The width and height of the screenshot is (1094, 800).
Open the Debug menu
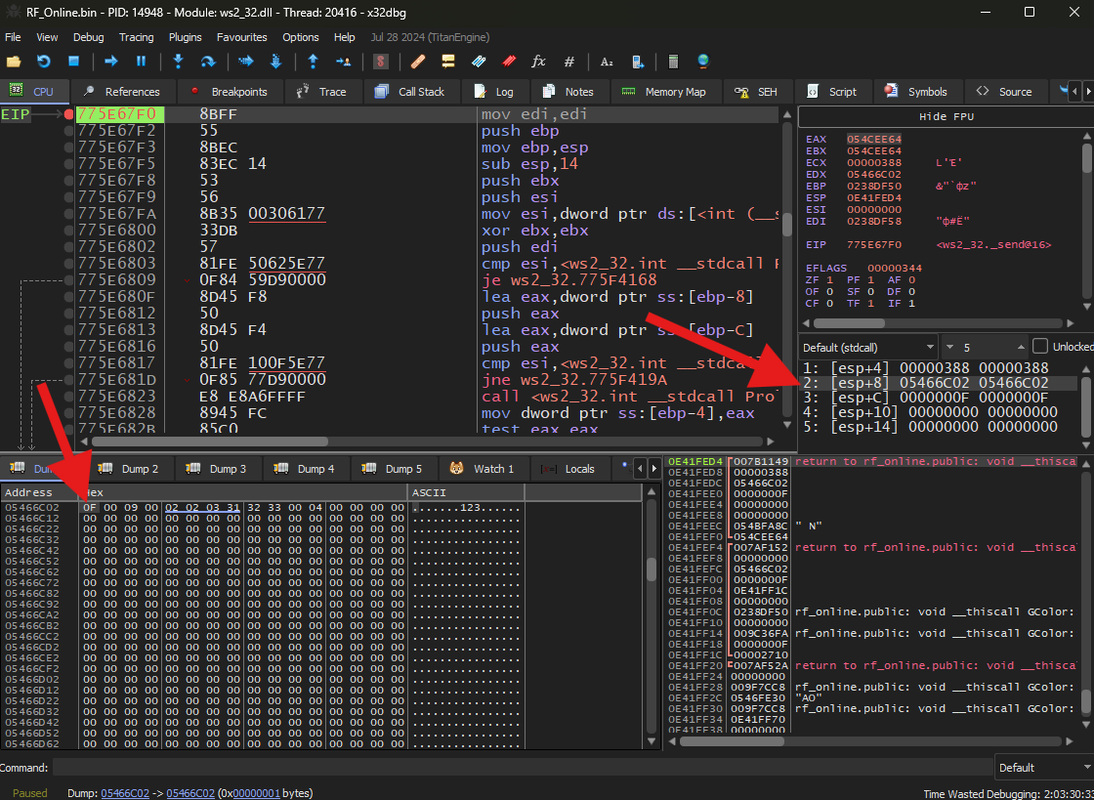click(89, 37)
